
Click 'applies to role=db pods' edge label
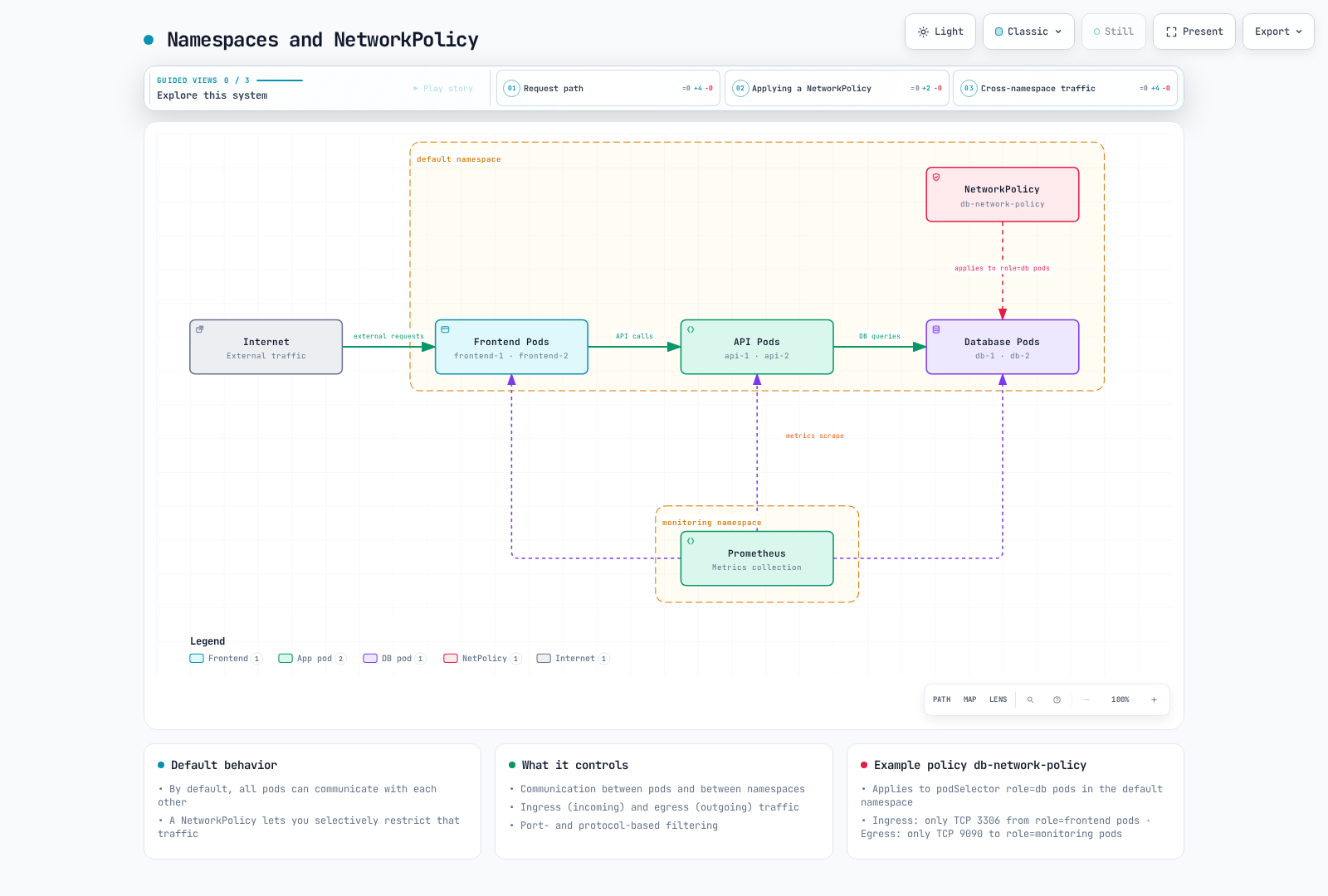(x=1002, y=268)
